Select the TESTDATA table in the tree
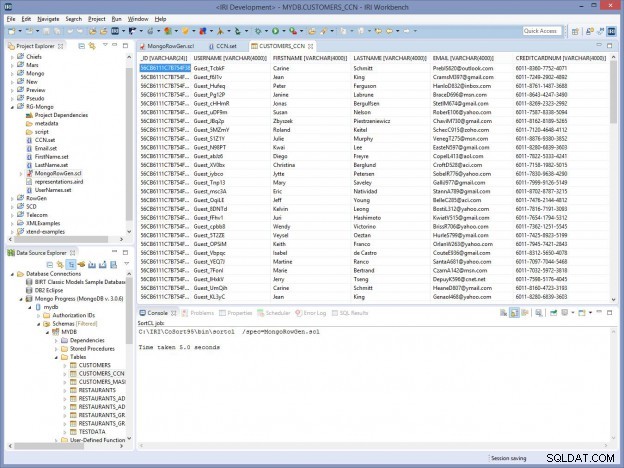Viewport: 624px width, 468px height. click(x=92, y=432)
